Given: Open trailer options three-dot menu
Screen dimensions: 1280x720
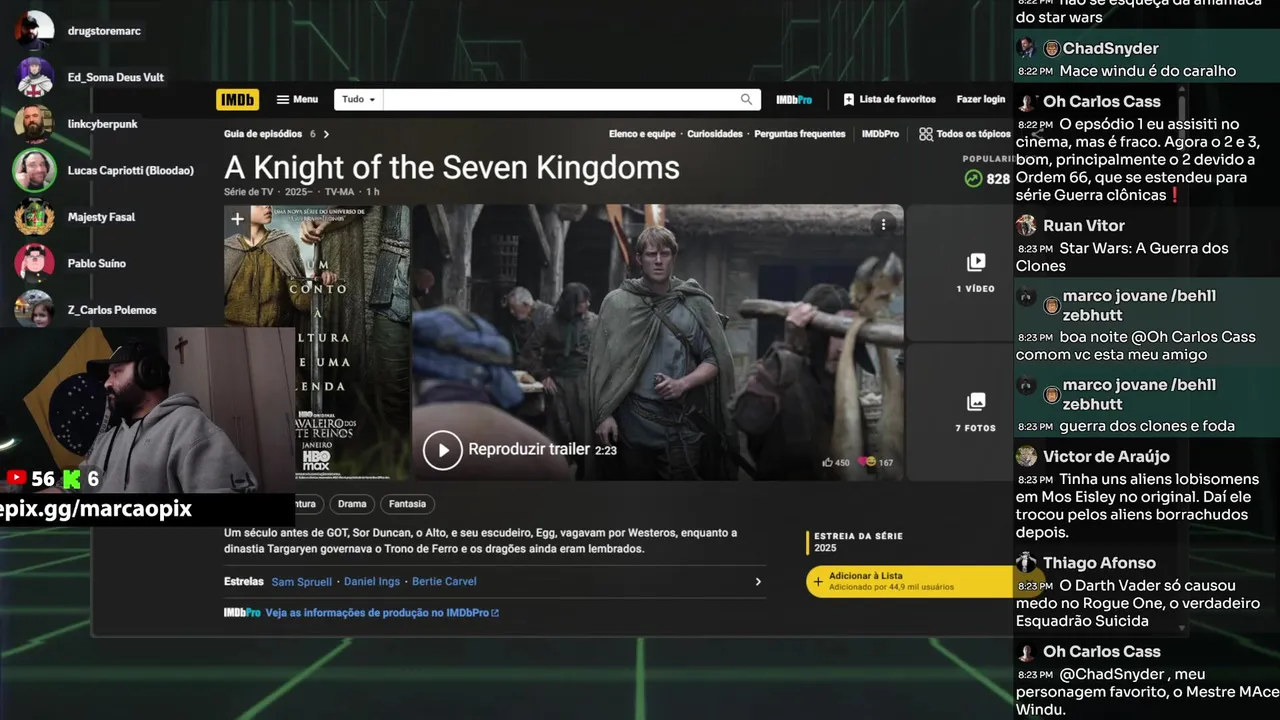Looking at the screenshot, I should (x=883, y=225).
